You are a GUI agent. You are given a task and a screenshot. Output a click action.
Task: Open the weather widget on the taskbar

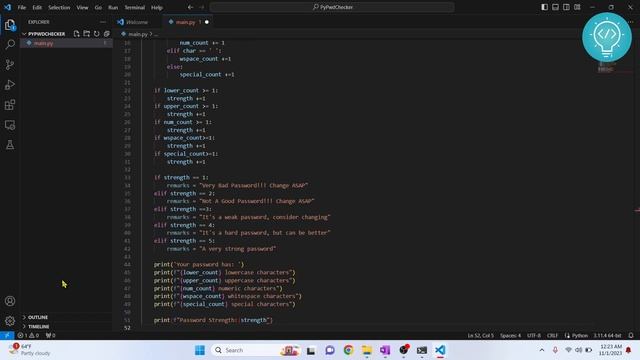29,350
